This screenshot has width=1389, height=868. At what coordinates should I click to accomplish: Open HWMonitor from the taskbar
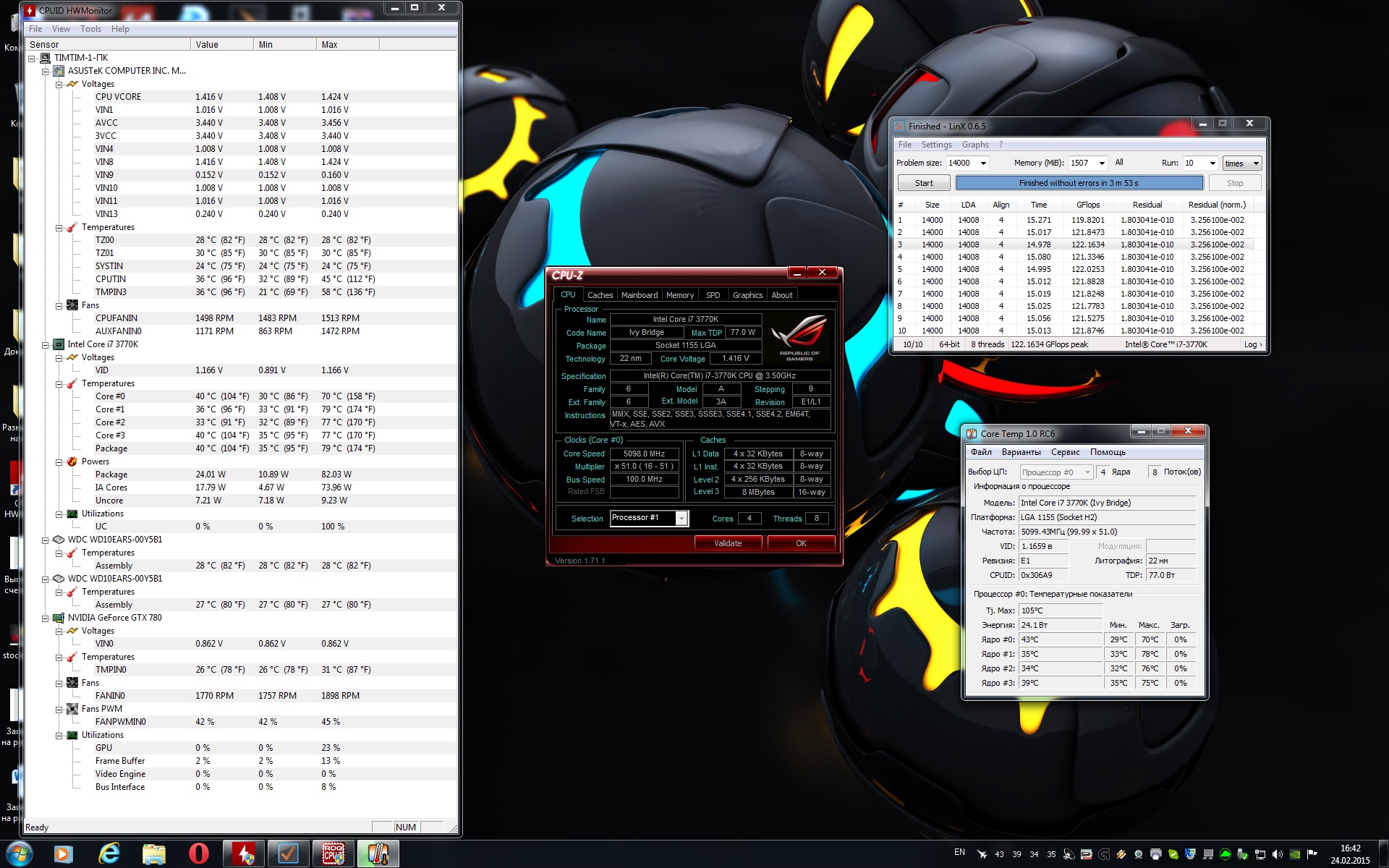click(243, 854)
